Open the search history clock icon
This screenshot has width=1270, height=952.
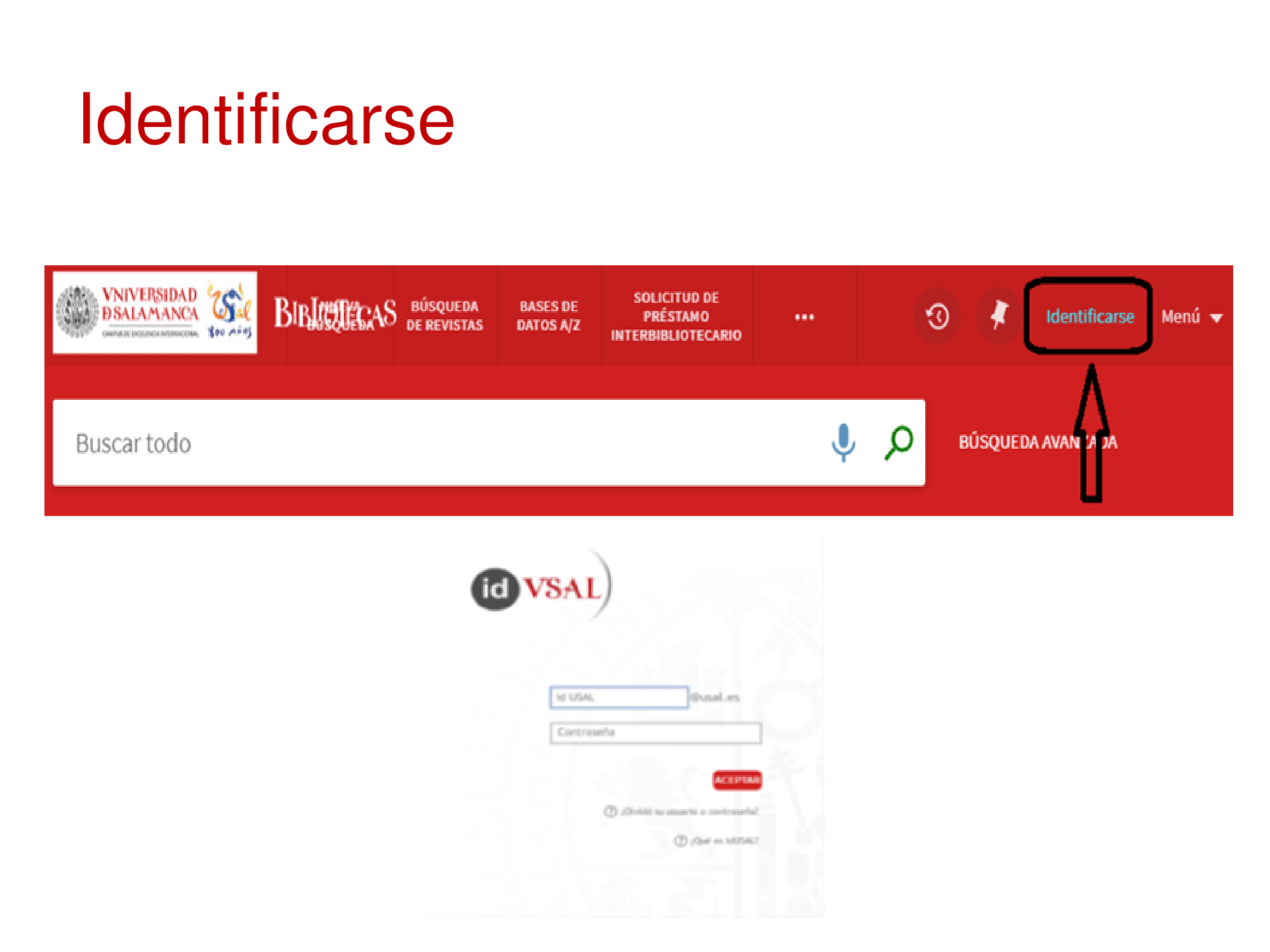937,316
